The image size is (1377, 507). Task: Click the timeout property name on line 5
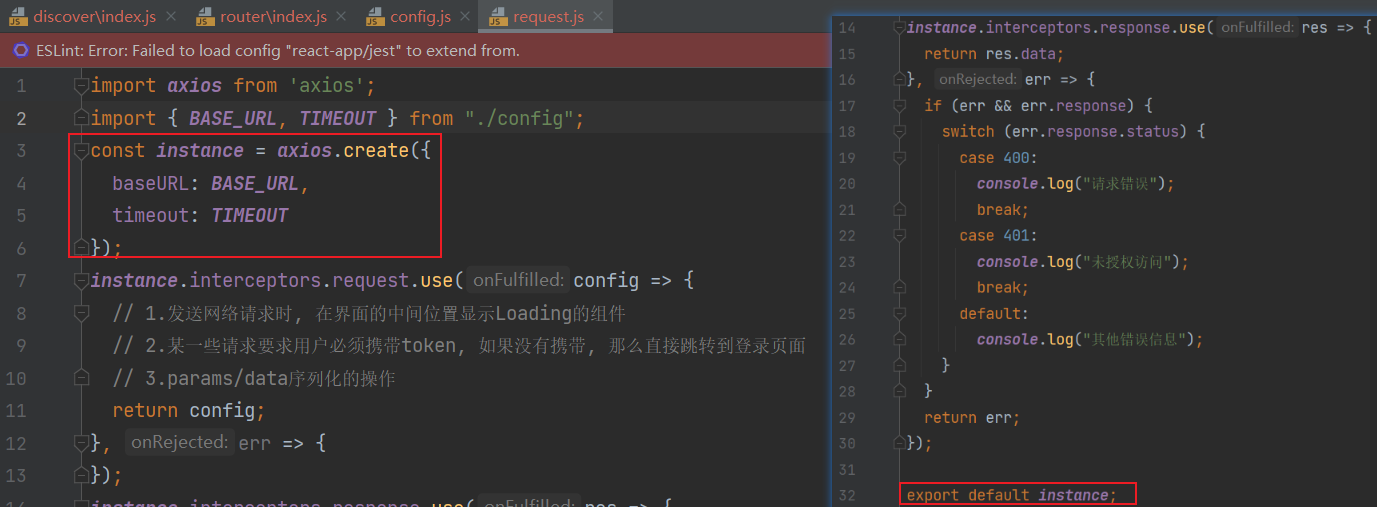point(151,216)
